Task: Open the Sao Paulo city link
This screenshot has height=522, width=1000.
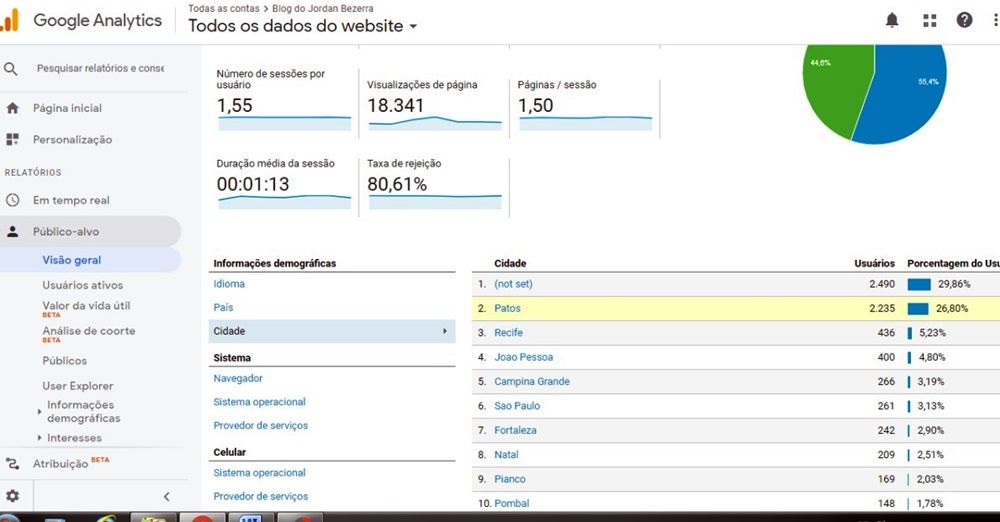Action: coord(517,406)
